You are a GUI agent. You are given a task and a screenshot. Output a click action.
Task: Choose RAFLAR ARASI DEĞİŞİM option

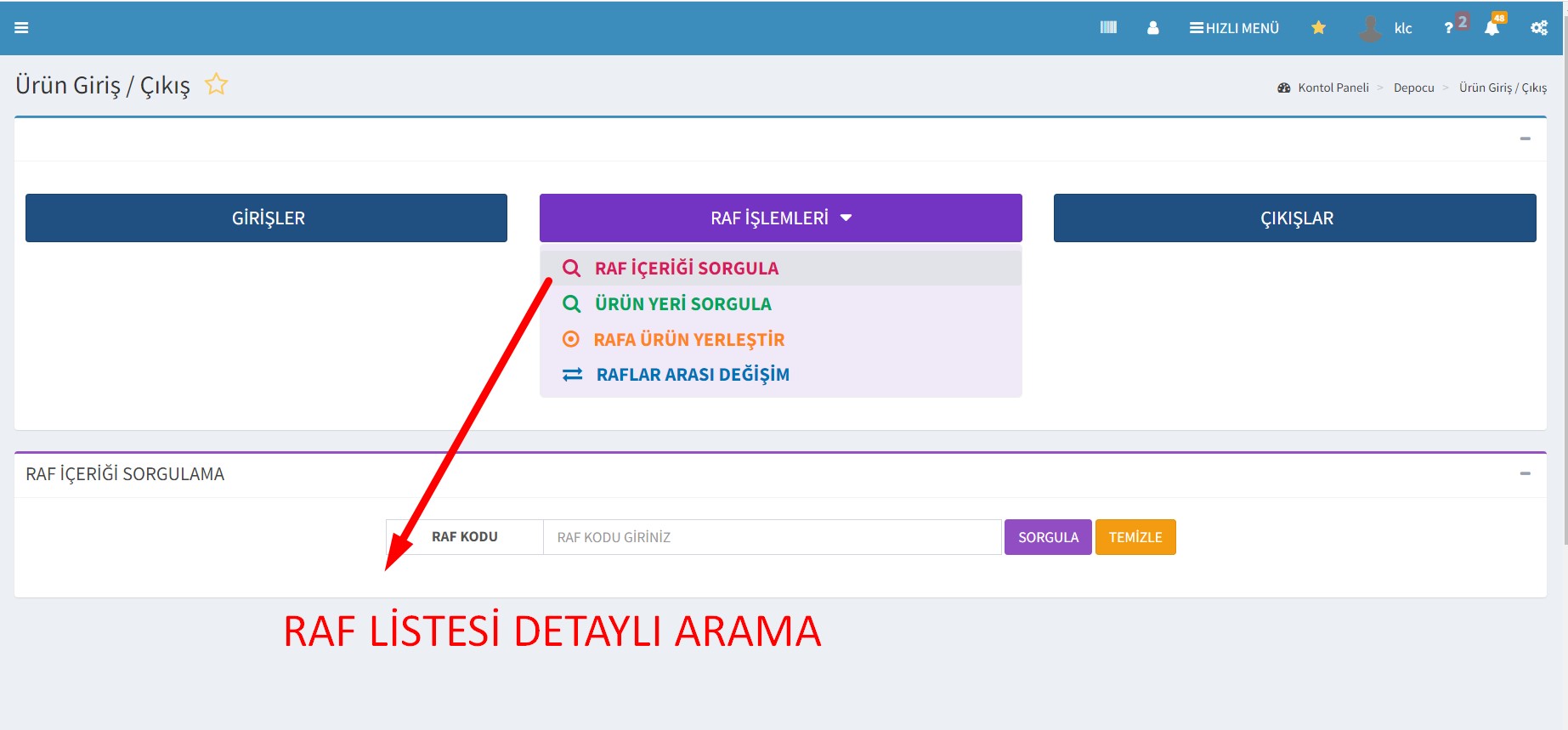692,375
